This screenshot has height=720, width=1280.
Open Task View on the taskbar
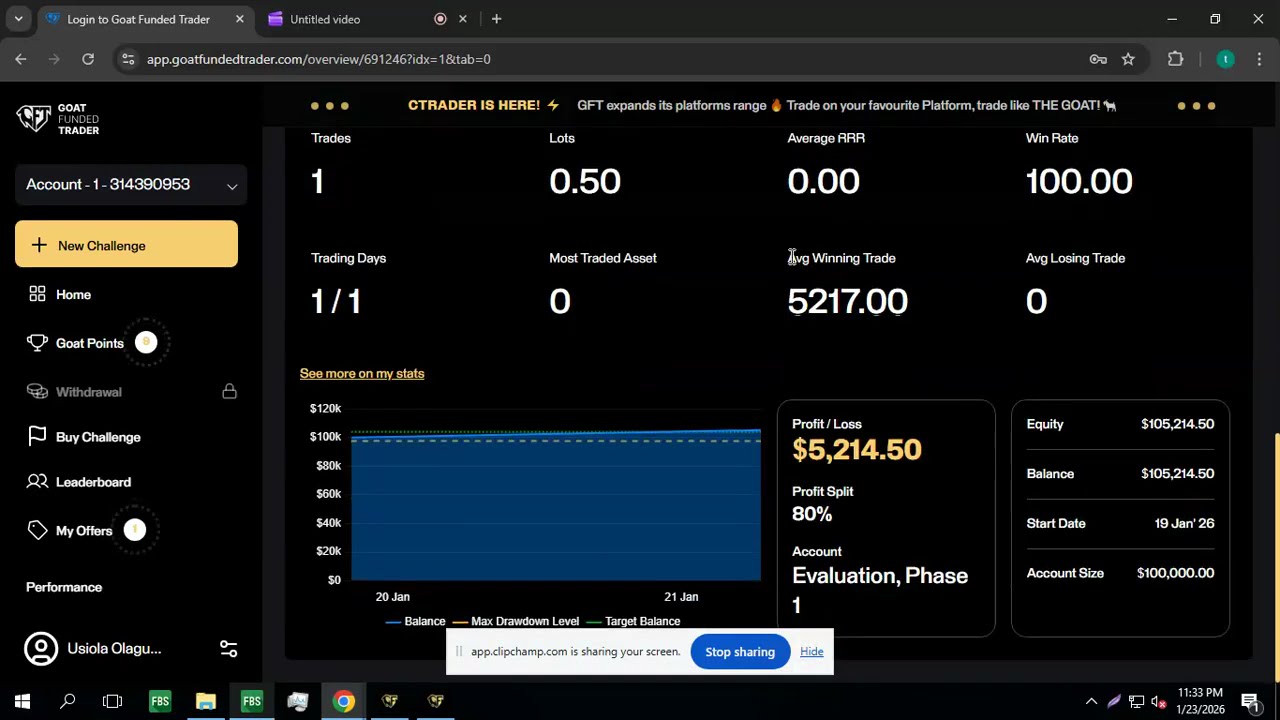(x=112, y=701)
